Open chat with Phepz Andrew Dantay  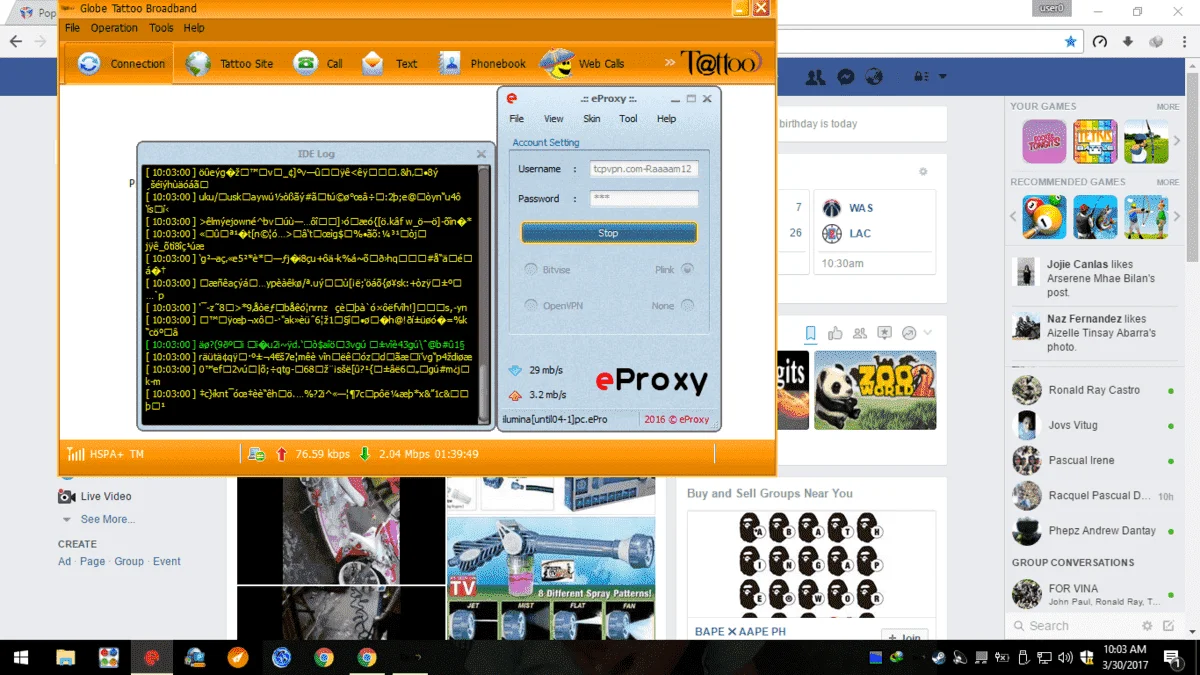coord(1094,531)
